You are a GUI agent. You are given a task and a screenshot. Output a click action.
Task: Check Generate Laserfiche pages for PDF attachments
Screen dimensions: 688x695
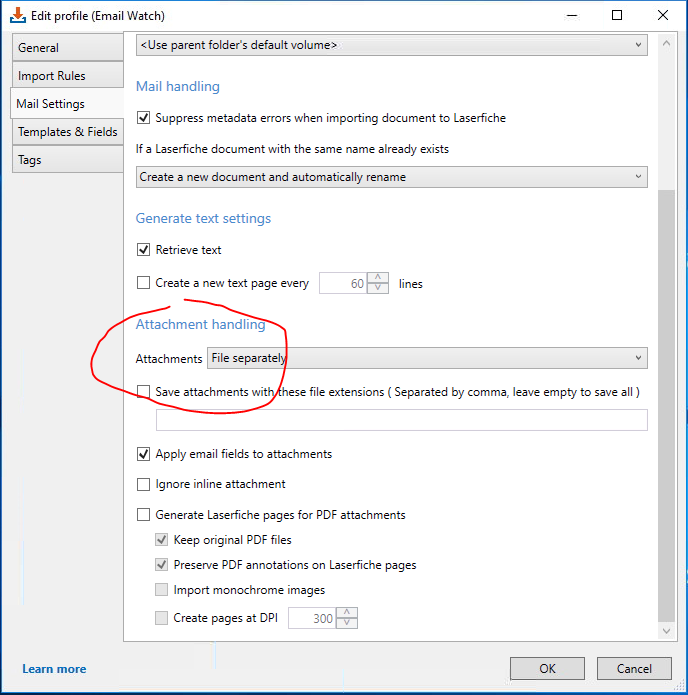pos(143,515)
